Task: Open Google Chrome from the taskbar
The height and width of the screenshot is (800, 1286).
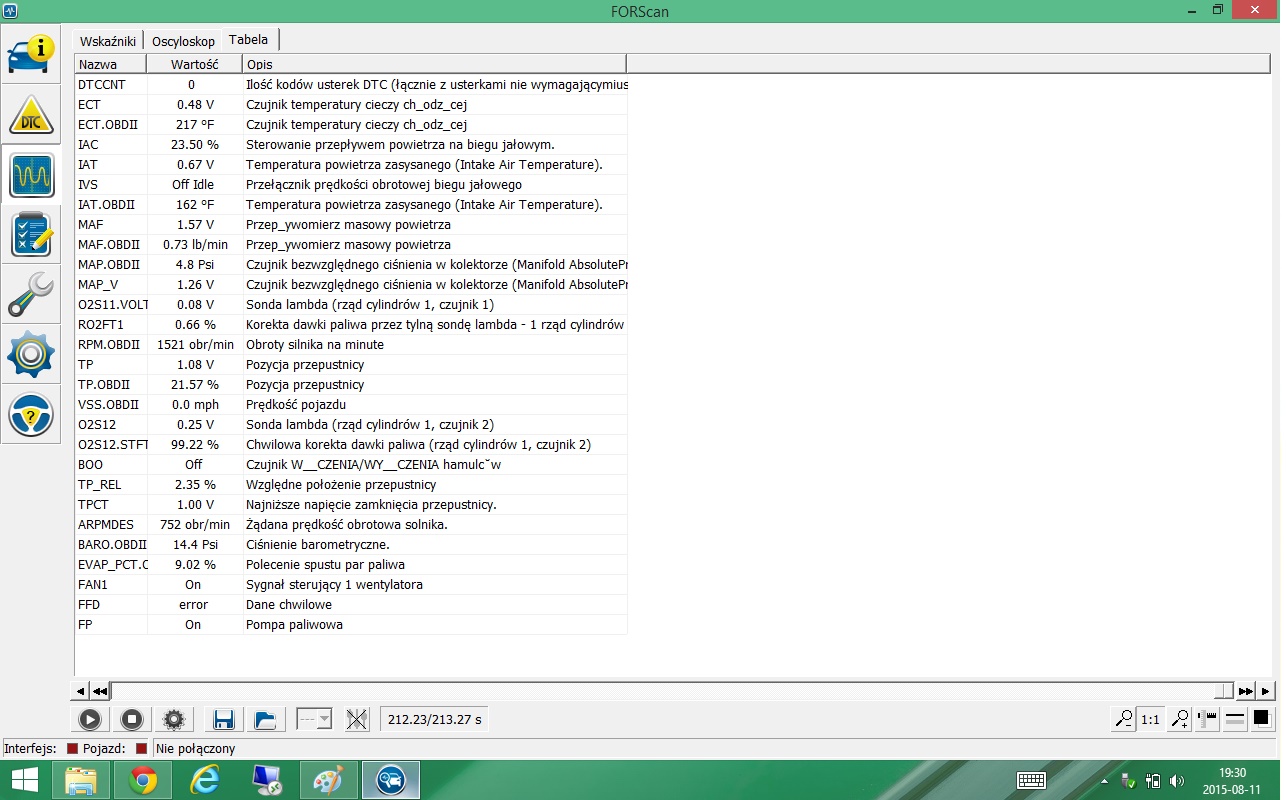Action: pos(143,780)
